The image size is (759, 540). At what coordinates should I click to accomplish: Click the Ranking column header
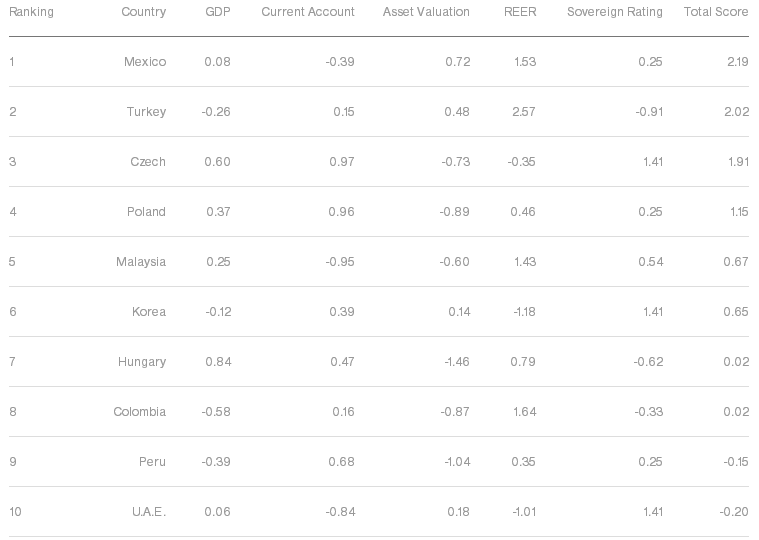[x=31, y=12]
